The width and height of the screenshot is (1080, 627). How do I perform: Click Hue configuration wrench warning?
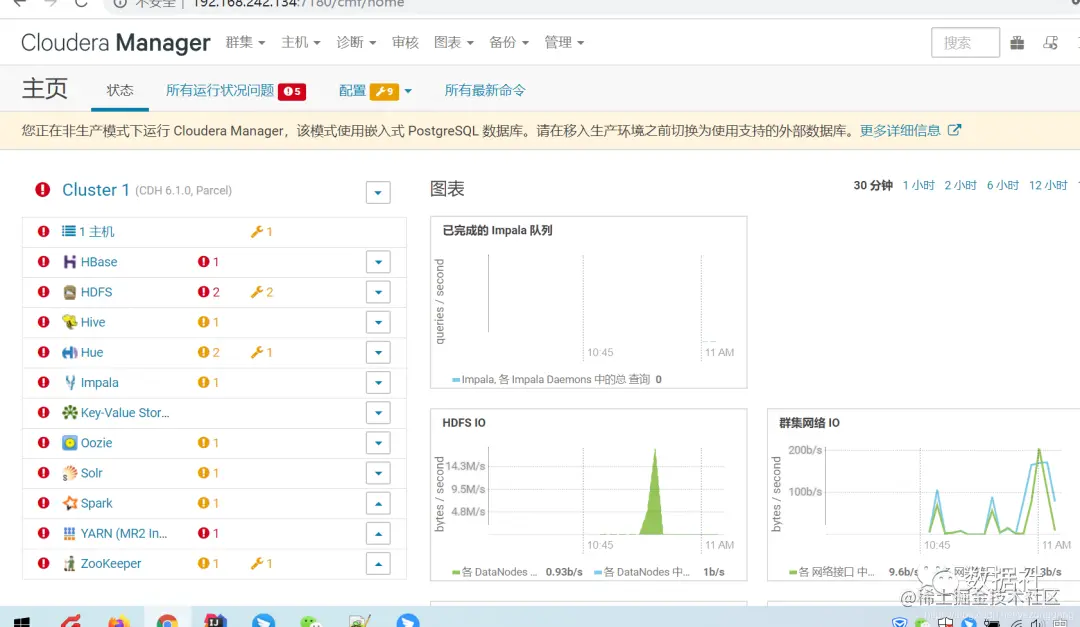(262, 352)
